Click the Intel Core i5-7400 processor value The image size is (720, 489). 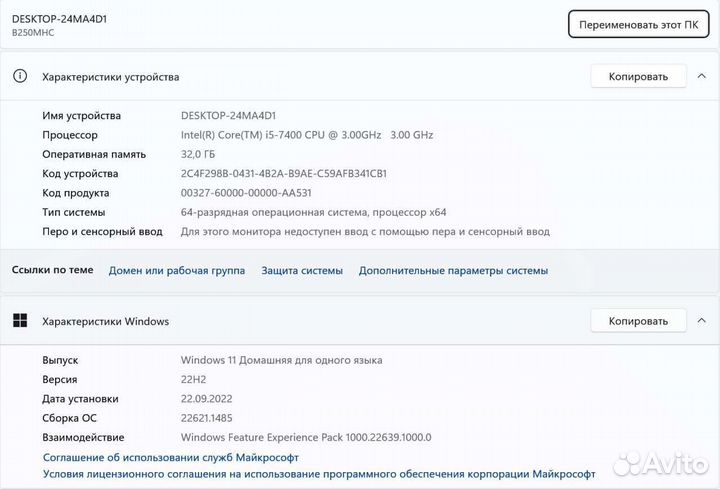(306, 135)
